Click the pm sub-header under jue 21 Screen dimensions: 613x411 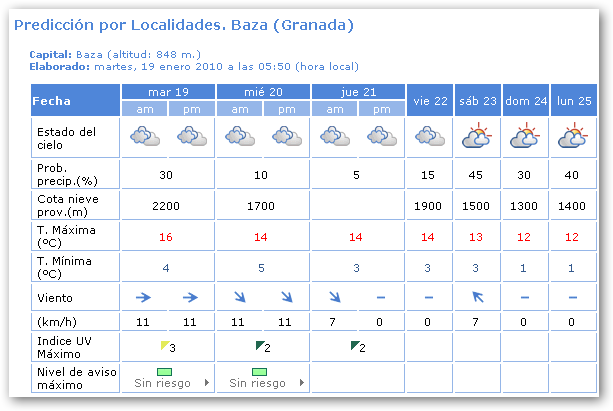382,109
